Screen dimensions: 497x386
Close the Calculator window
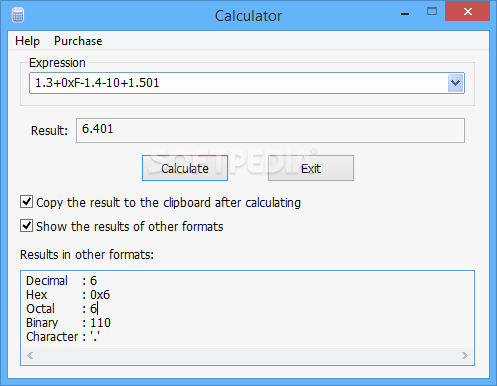click(468, 12)
